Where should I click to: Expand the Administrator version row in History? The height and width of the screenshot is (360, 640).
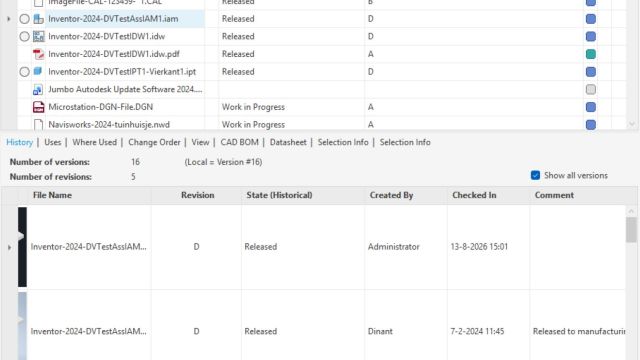9,247
